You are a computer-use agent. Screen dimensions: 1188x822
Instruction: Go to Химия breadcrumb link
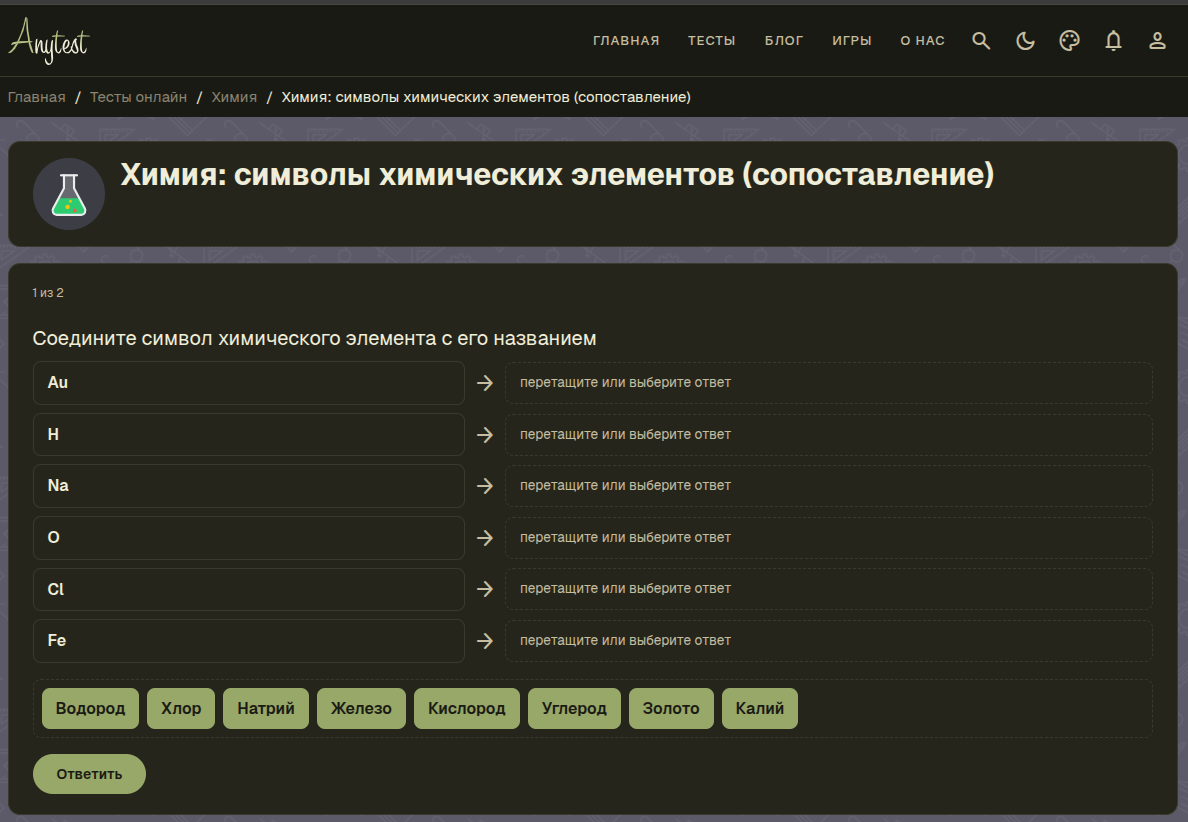point(234,97)
